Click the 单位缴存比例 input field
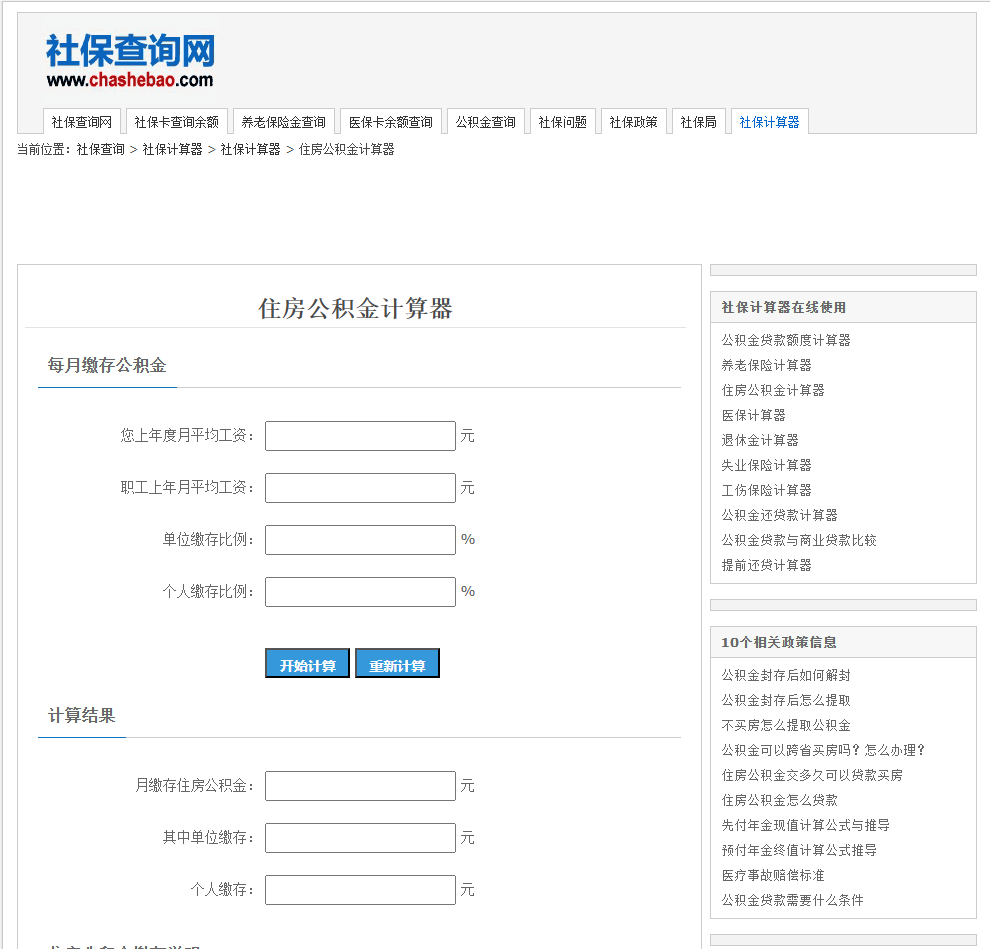This screenshot has width=990, height=949. (x=360, y=539)
